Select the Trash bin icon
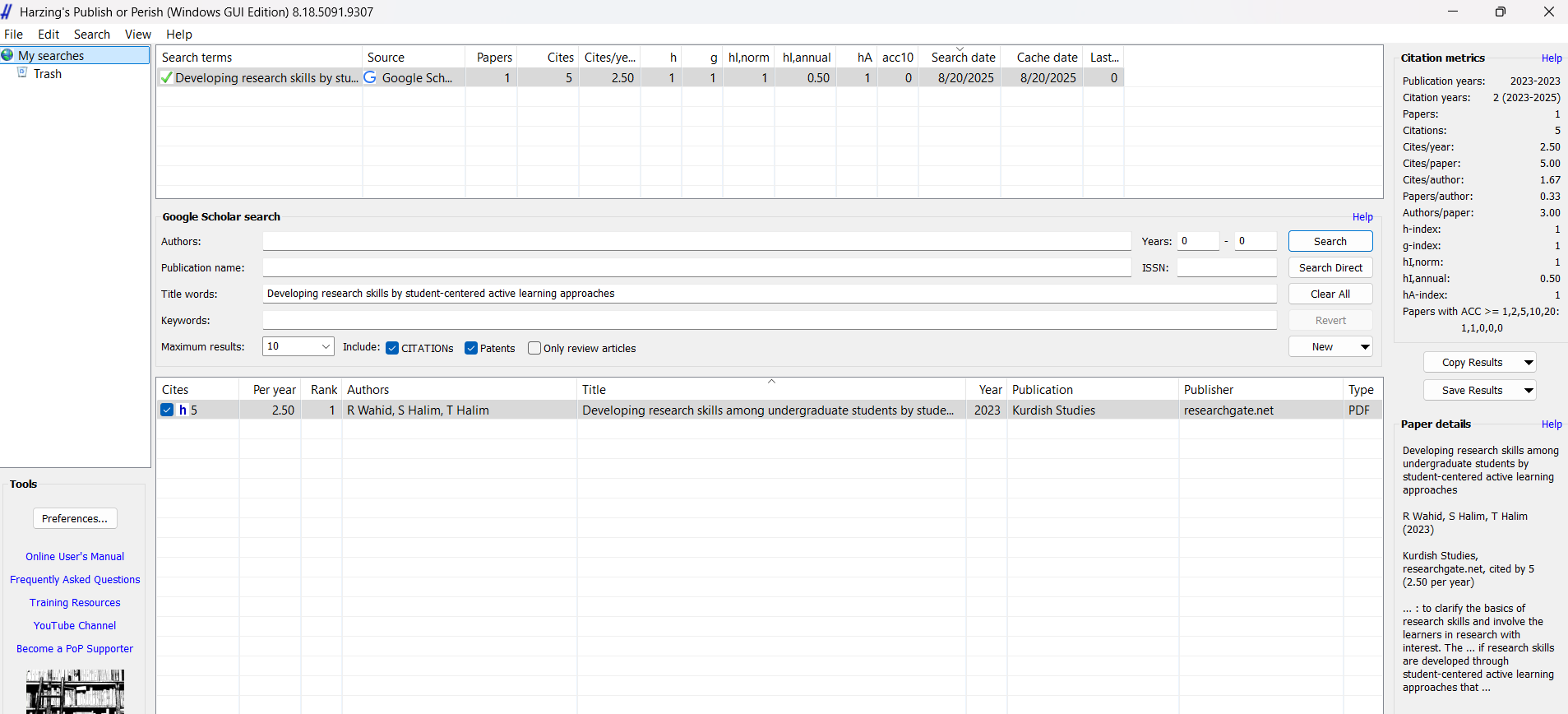Viewport: 1568px width, 714px height. 23,73
